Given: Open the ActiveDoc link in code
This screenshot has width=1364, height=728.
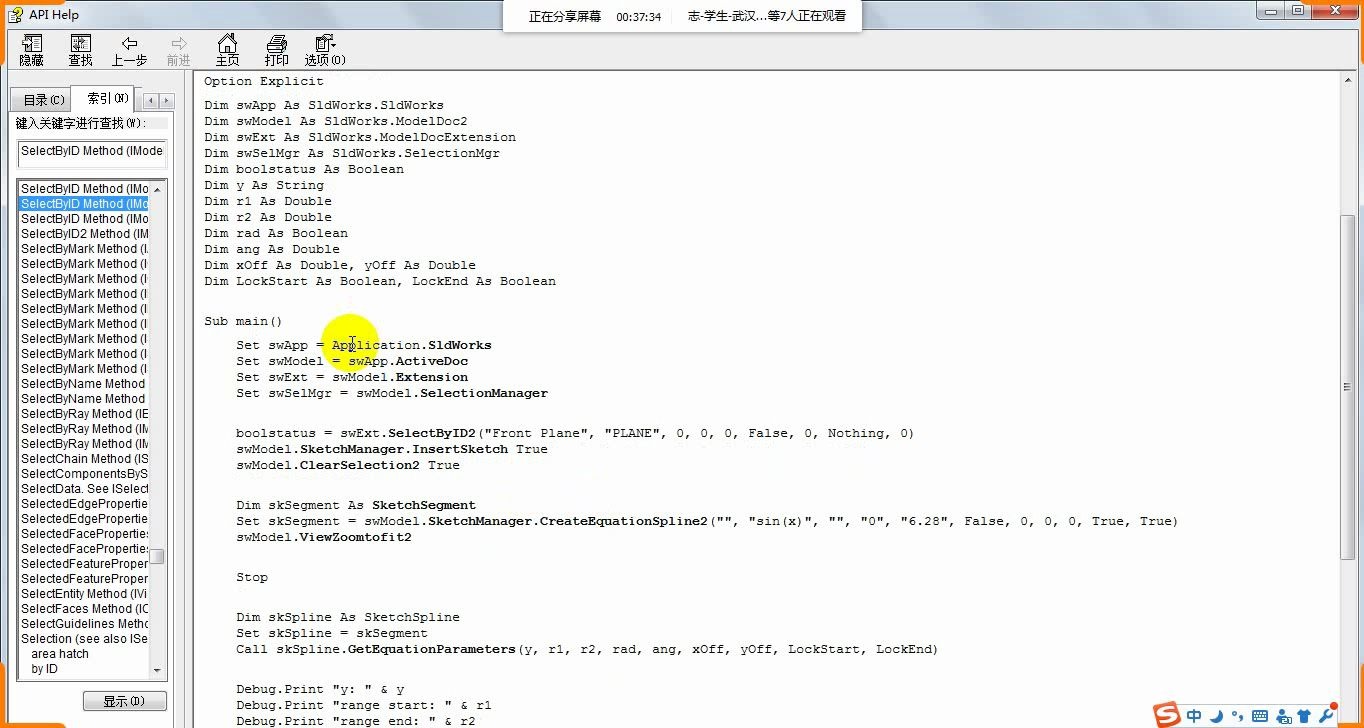Looking at the screenshot, I should pos(432,361).
